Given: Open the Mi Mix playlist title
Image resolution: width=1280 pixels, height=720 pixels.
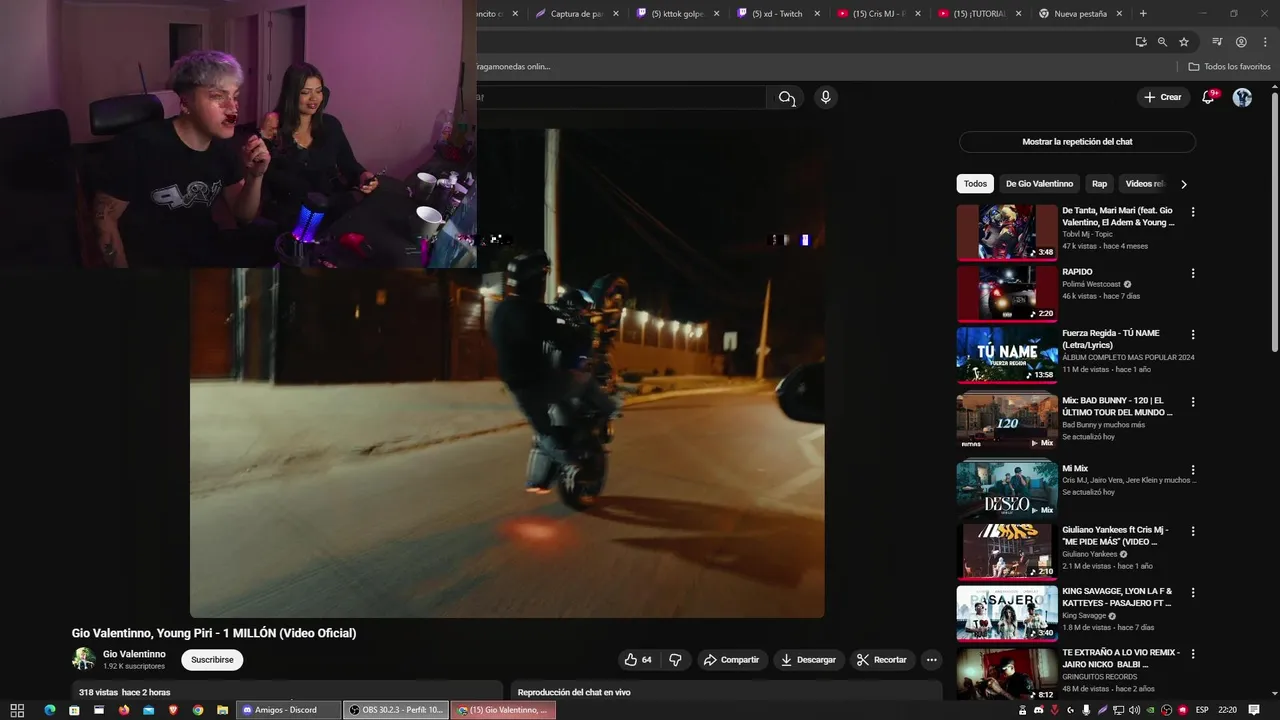Looking at the screenshot, I should 1075,468.
